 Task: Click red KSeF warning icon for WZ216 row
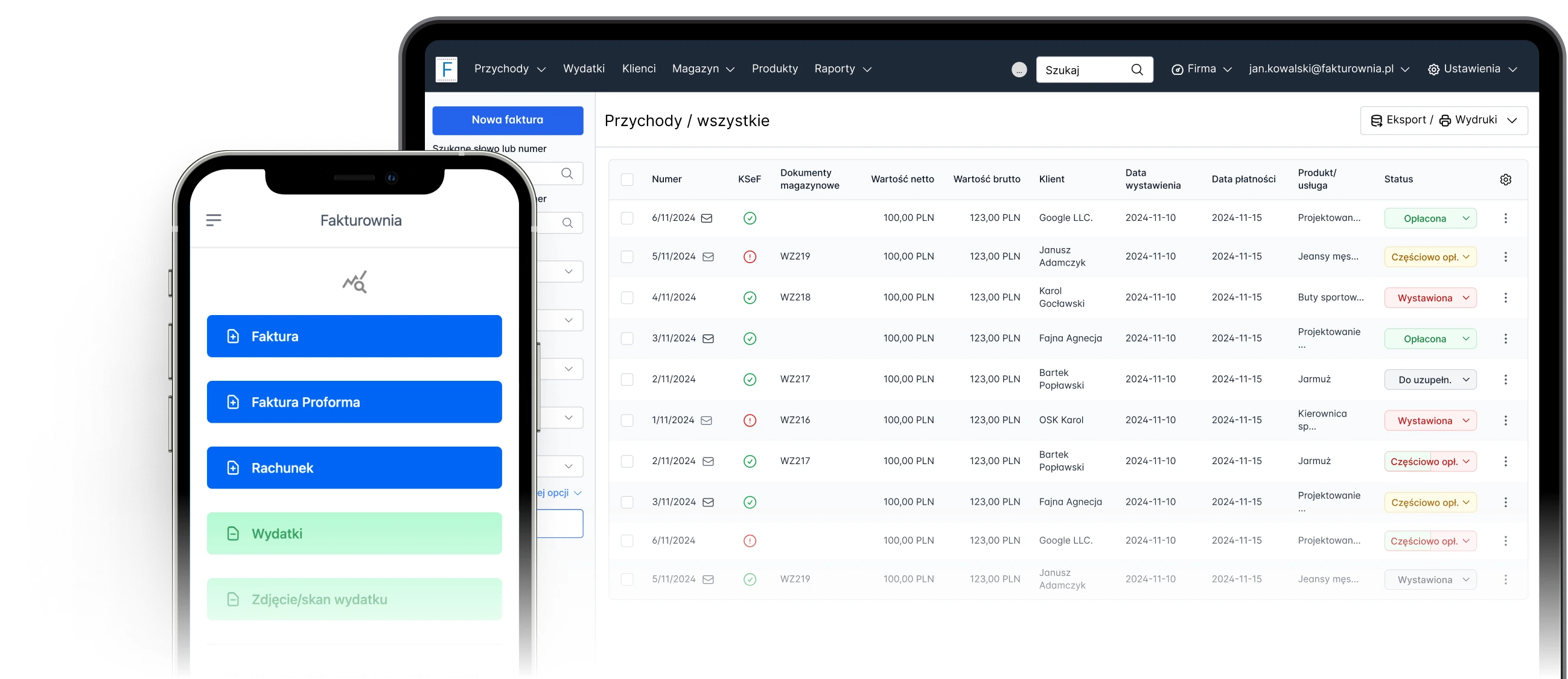750,420
